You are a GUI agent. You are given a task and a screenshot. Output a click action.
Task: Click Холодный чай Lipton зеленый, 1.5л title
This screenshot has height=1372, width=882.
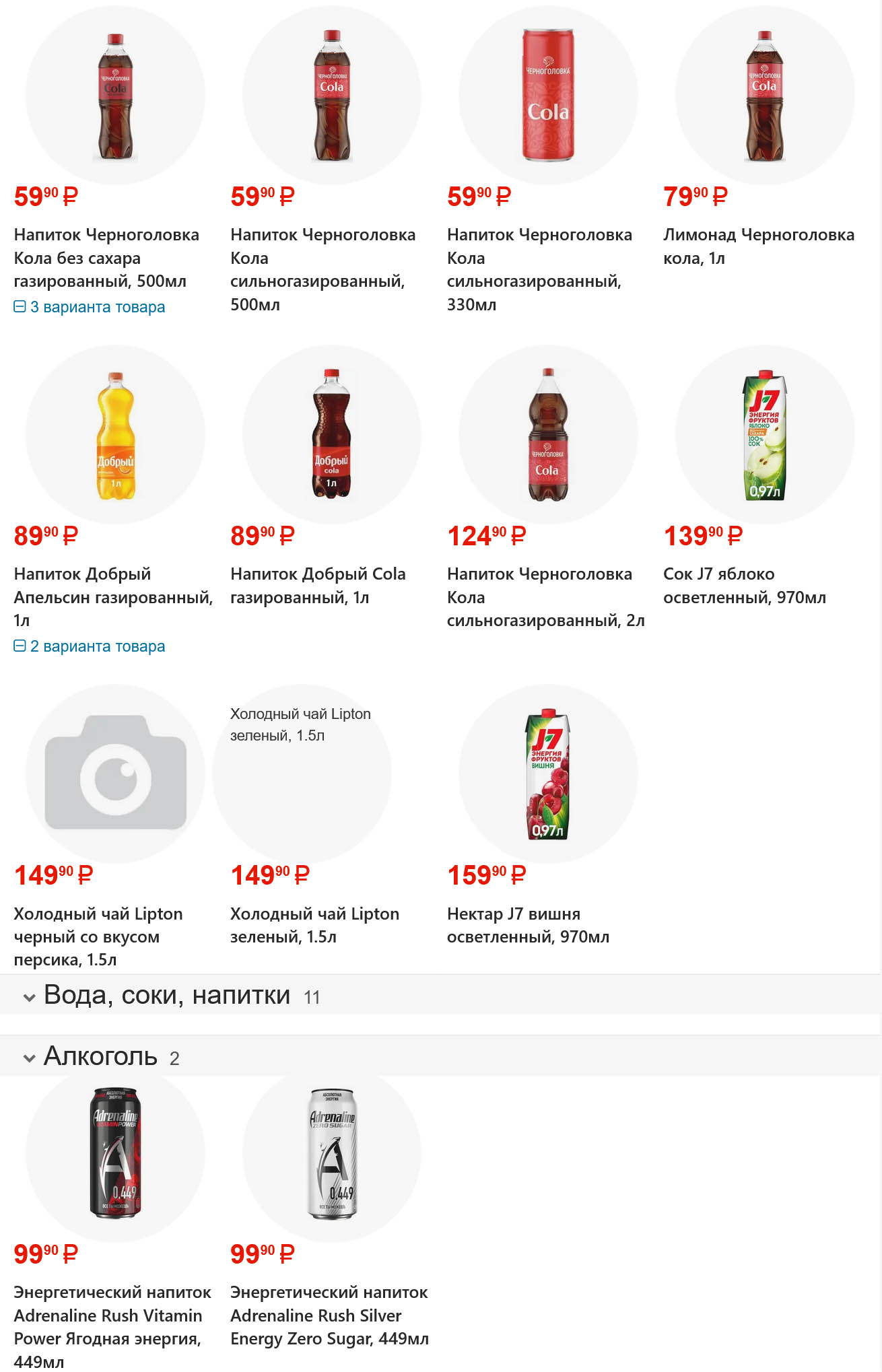pyautogui.click(x=314, y=925)
